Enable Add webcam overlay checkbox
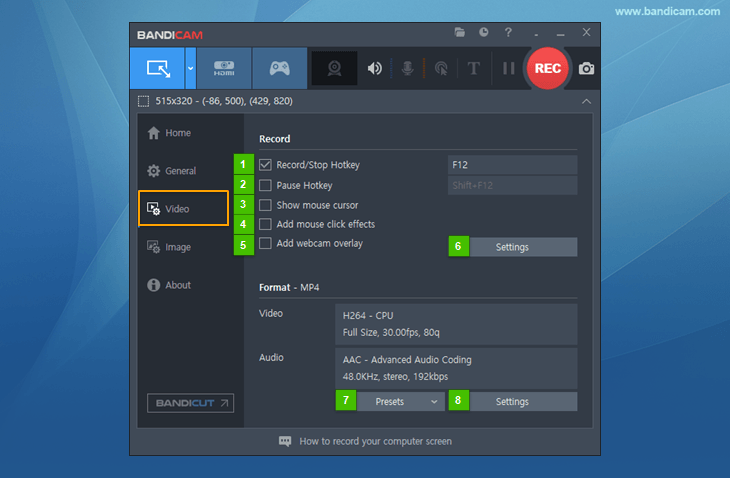This screenshot has width=730, height=478. coord(265,243)
